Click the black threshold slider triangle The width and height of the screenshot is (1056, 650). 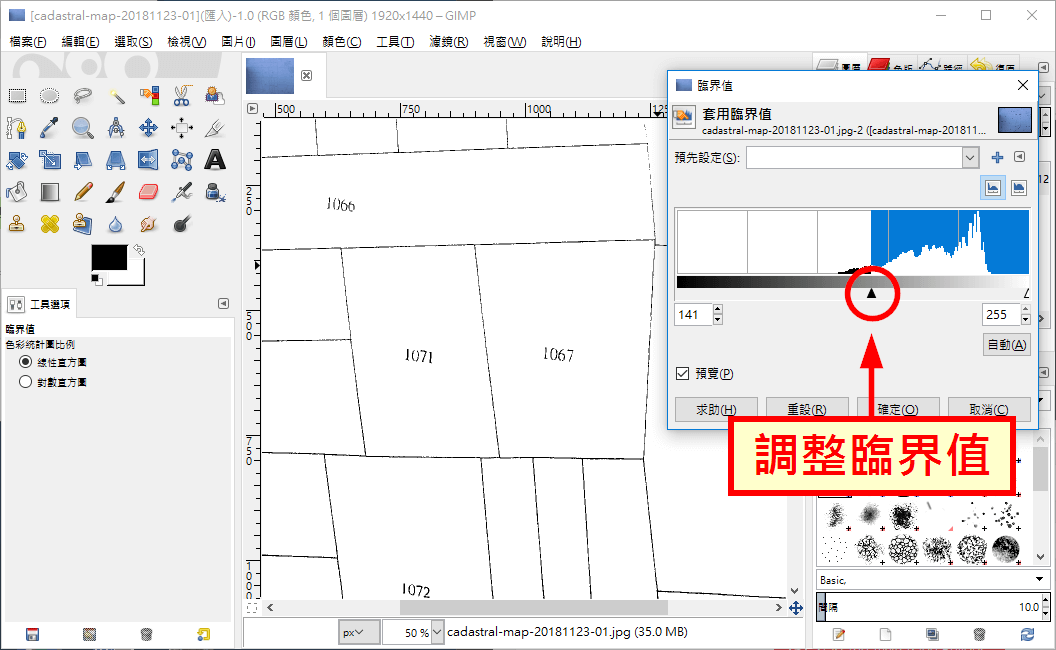tap(871, 293)
